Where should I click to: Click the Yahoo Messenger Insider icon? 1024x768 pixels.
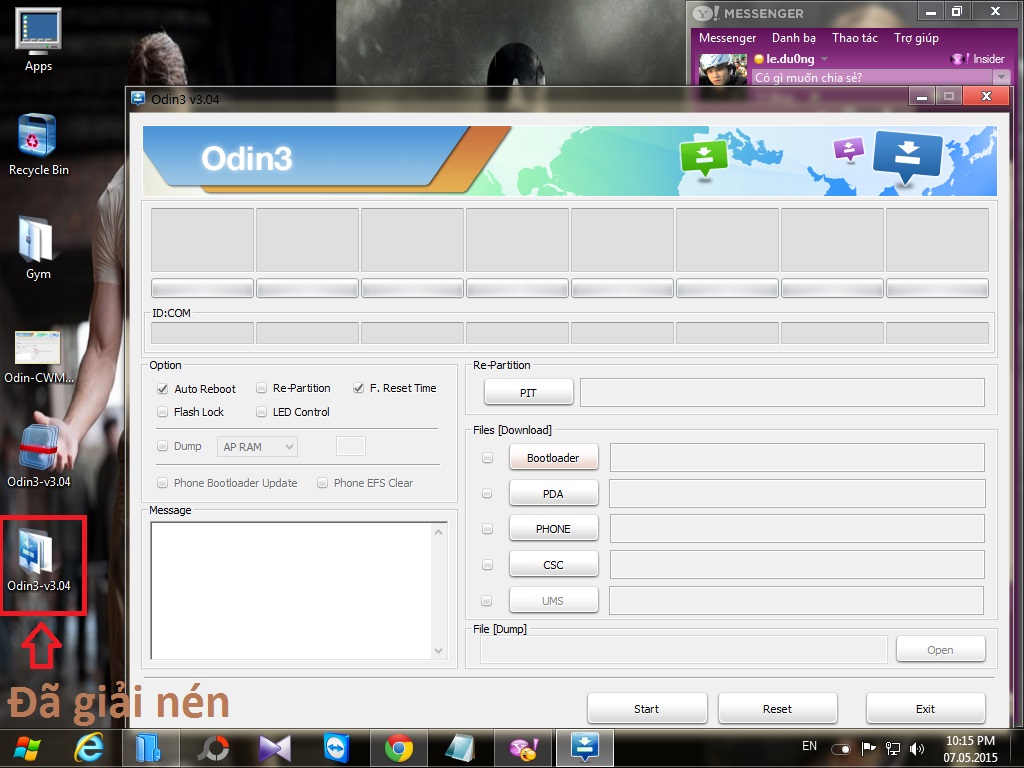pyautogui.click(x=959, y=59)
